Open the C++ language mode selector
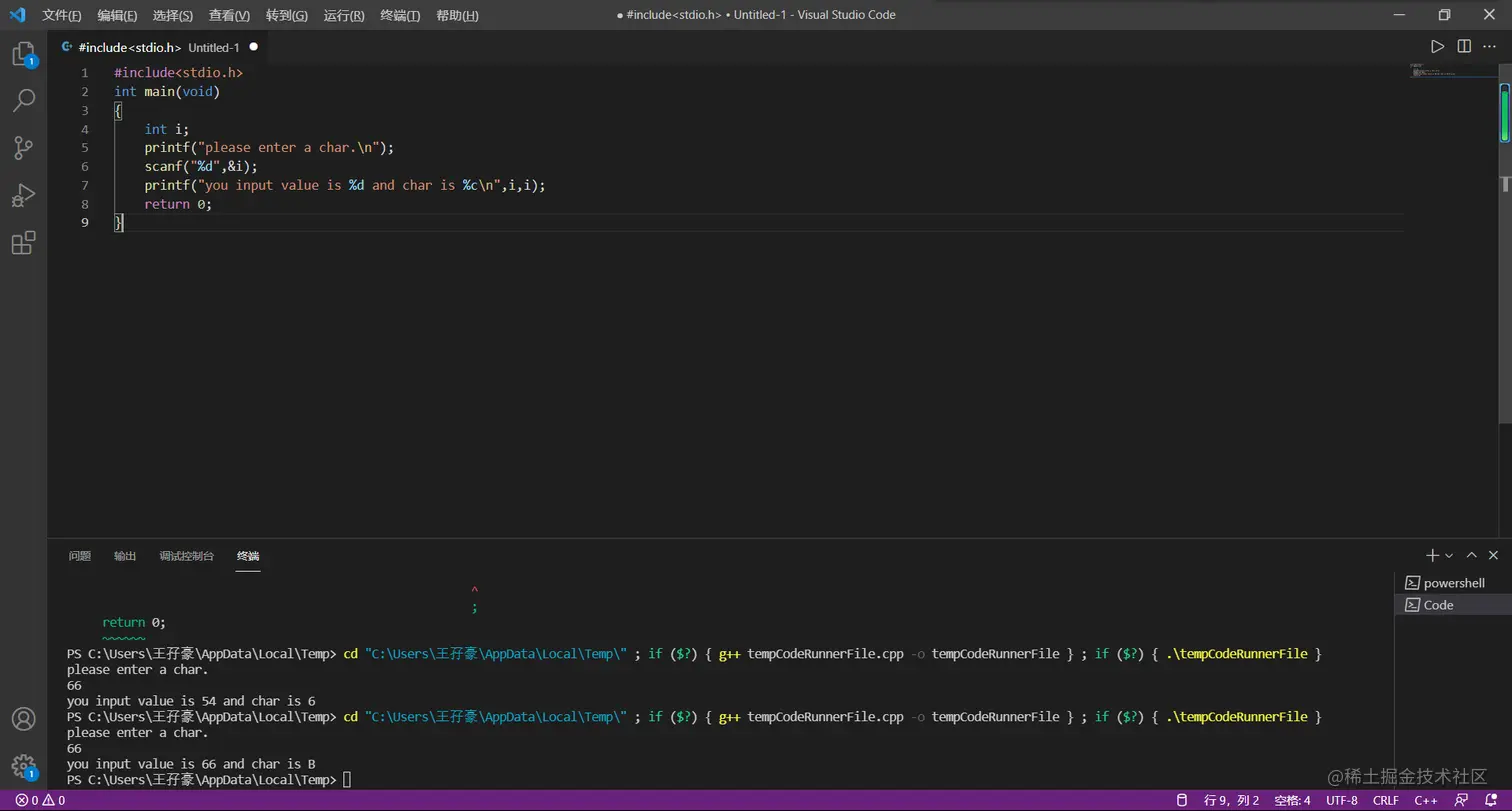The height and width of the screenshot is (811, 1512). (x=1425, y=800)
